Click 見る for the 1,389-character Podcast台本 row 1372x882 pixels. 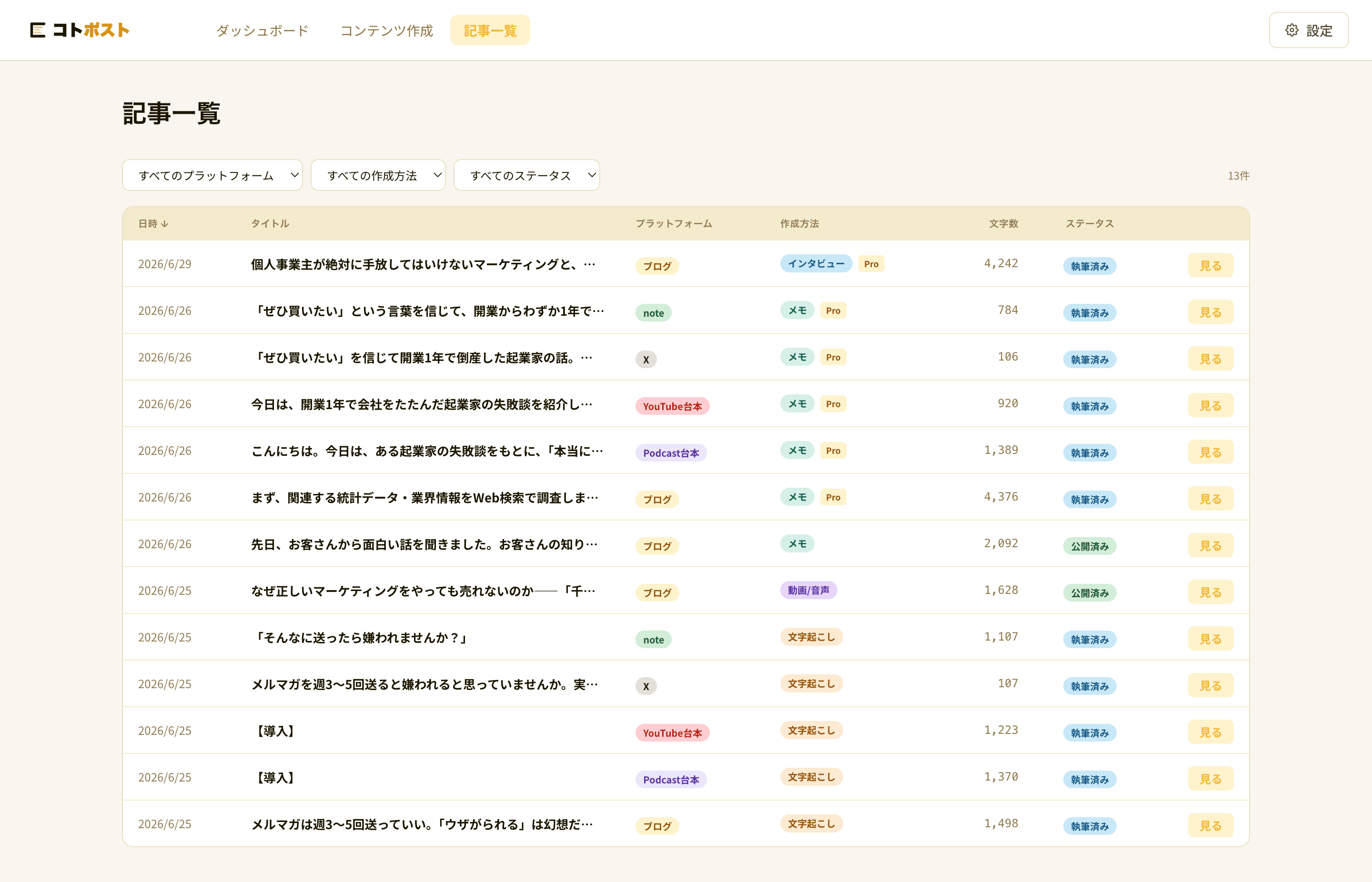tap(1211, 452)
